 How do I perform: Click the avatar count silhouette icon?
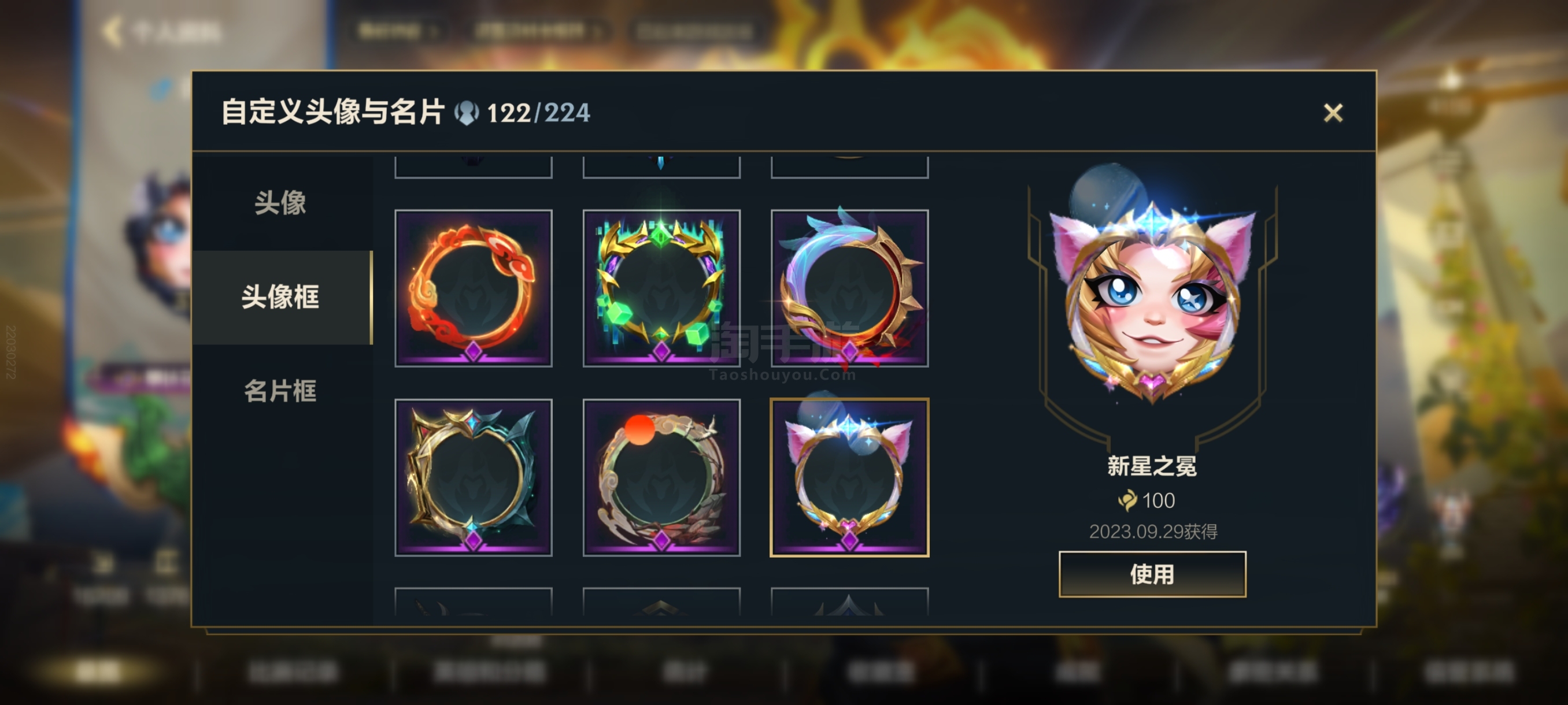[466, 113]
